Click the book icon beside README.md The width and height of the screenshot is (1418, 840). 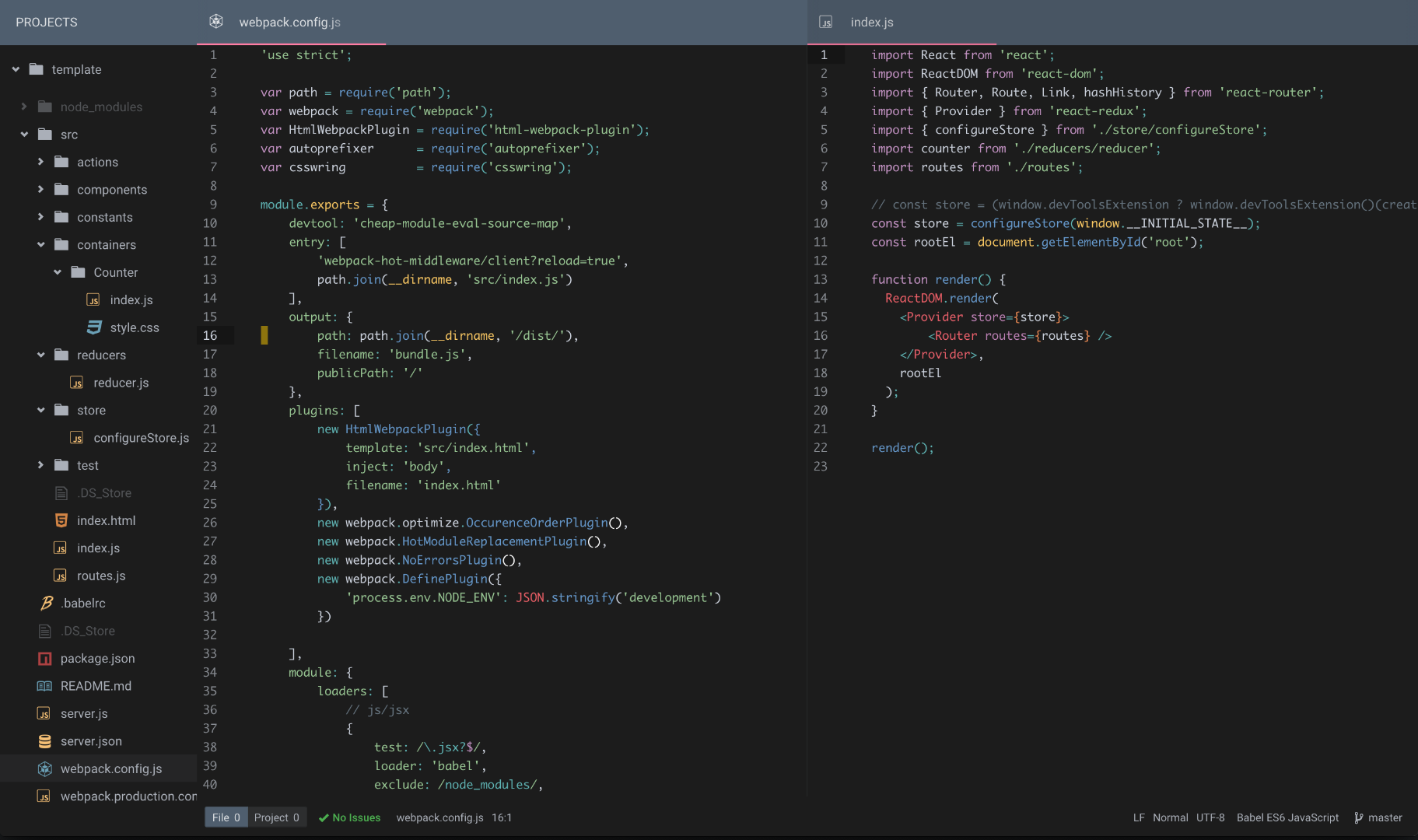(45, 686)
